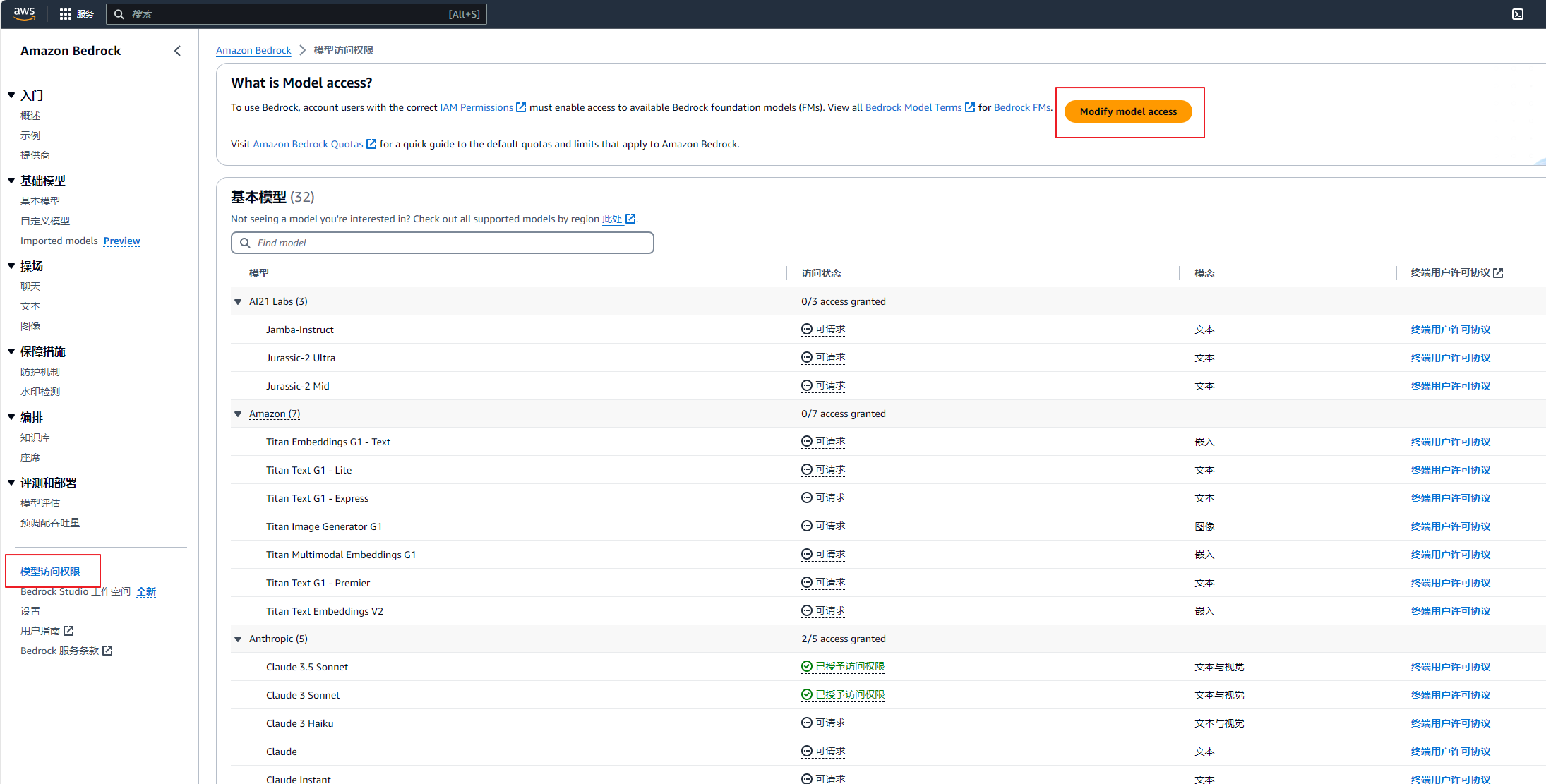Click the 可请求 status toggle for Jamba-Instruct
1546x784 pixels.
tap(823, 329)
